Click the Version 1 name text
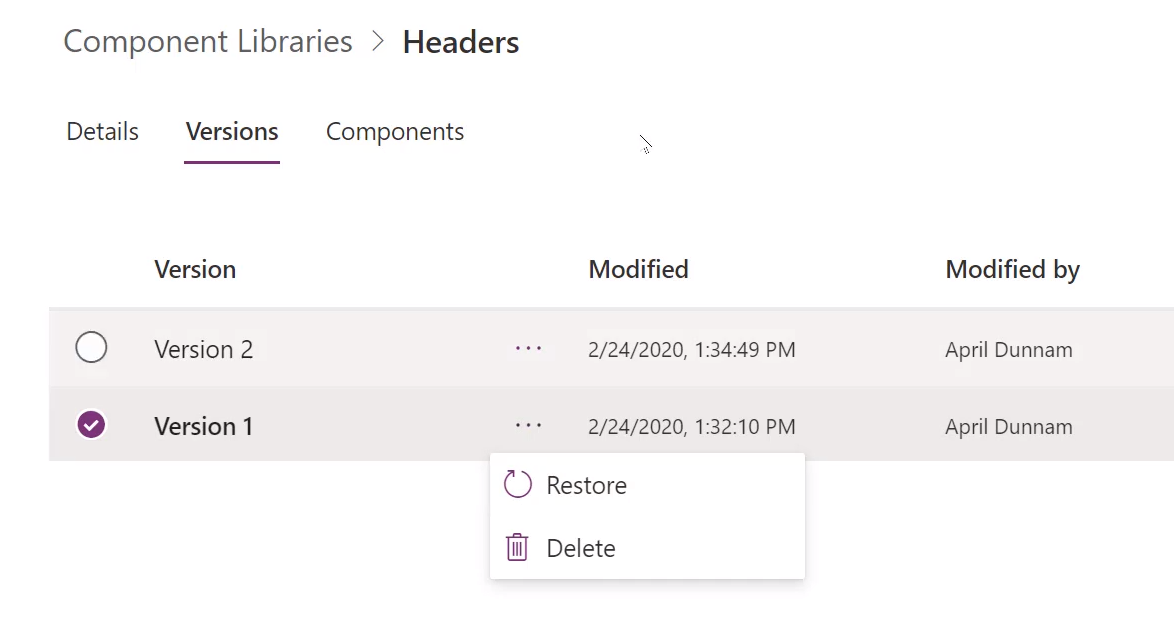This screenshot has width=1174, height=624. pos(204,426)
